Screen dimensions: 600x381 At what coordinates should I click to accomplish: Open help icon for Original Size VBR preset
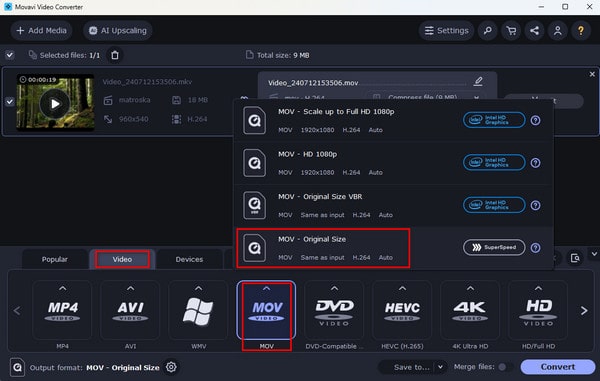click(x=535, y=205)
